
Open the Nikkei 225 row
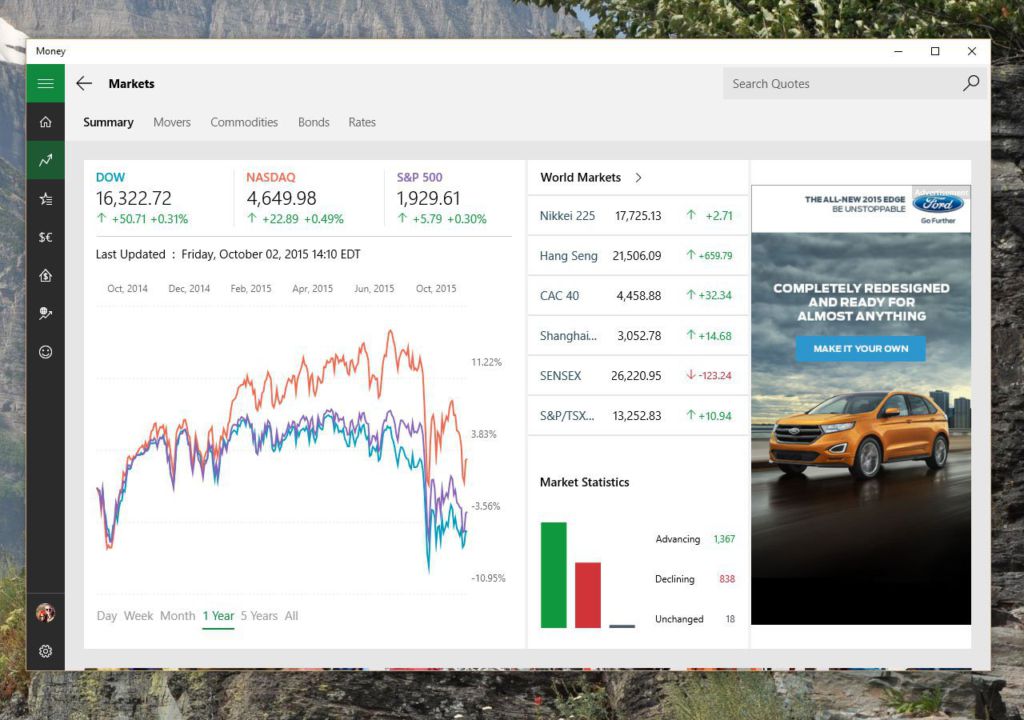pos(637,216)
